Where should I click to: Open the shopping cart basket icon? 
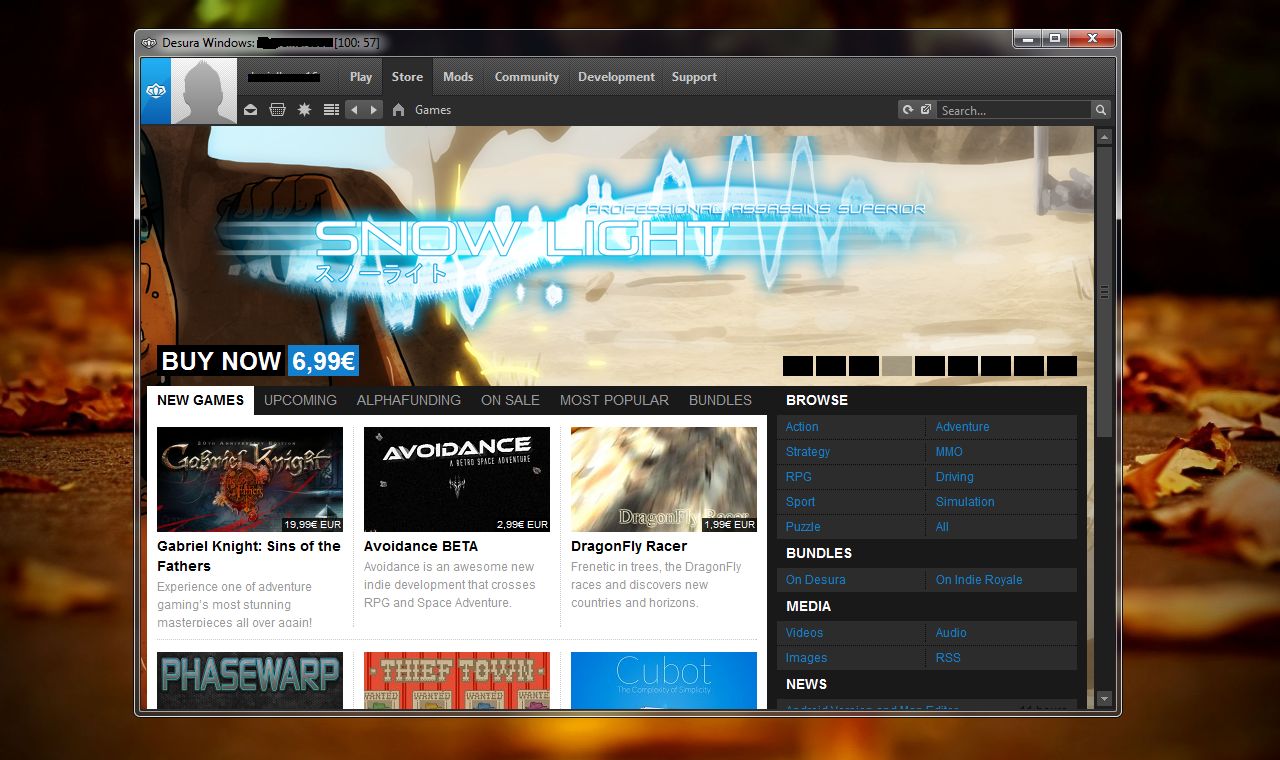278,110
